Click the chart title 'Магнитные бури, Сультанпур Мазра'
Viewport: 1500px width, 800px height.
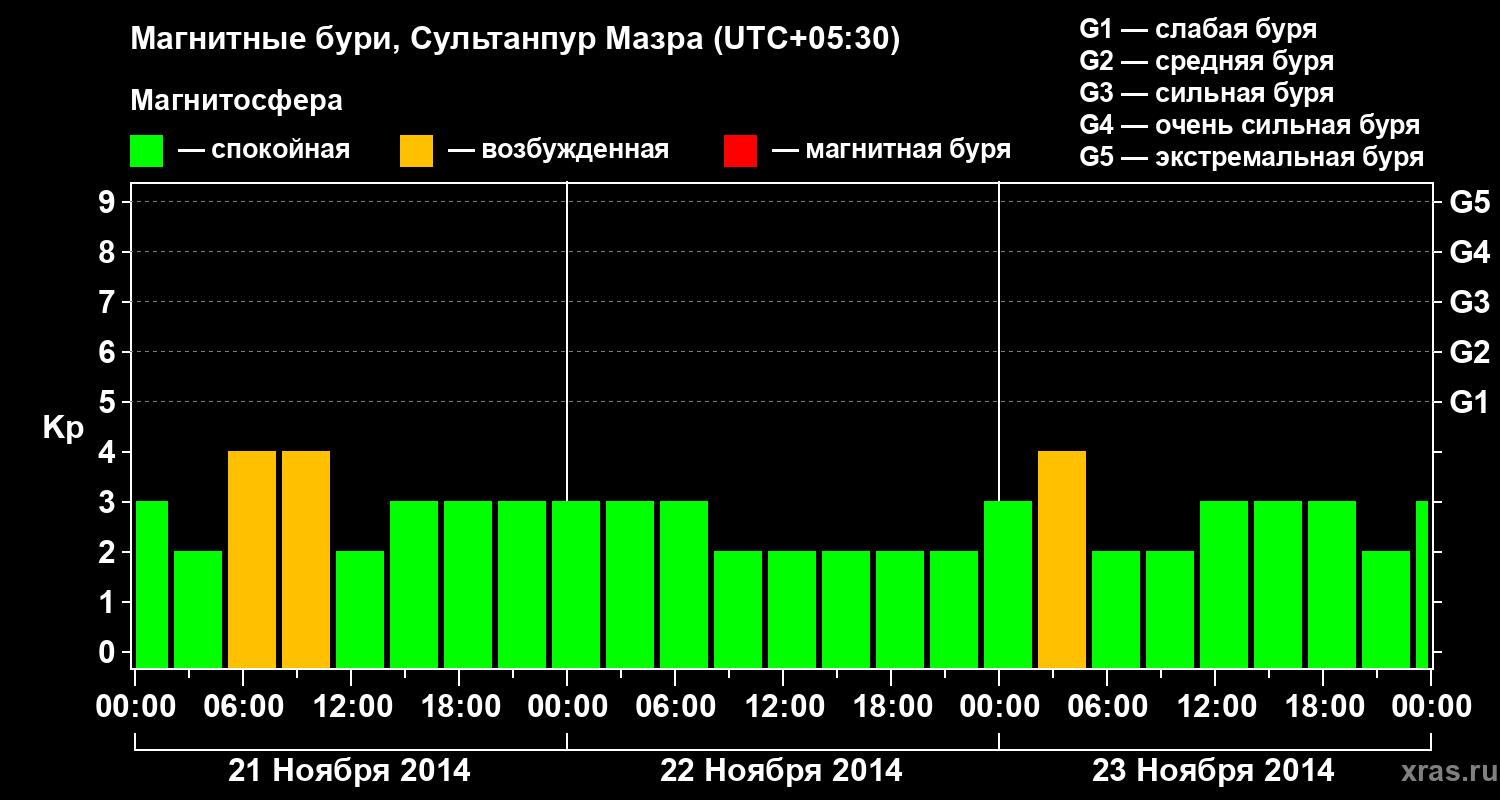point(415,40)
